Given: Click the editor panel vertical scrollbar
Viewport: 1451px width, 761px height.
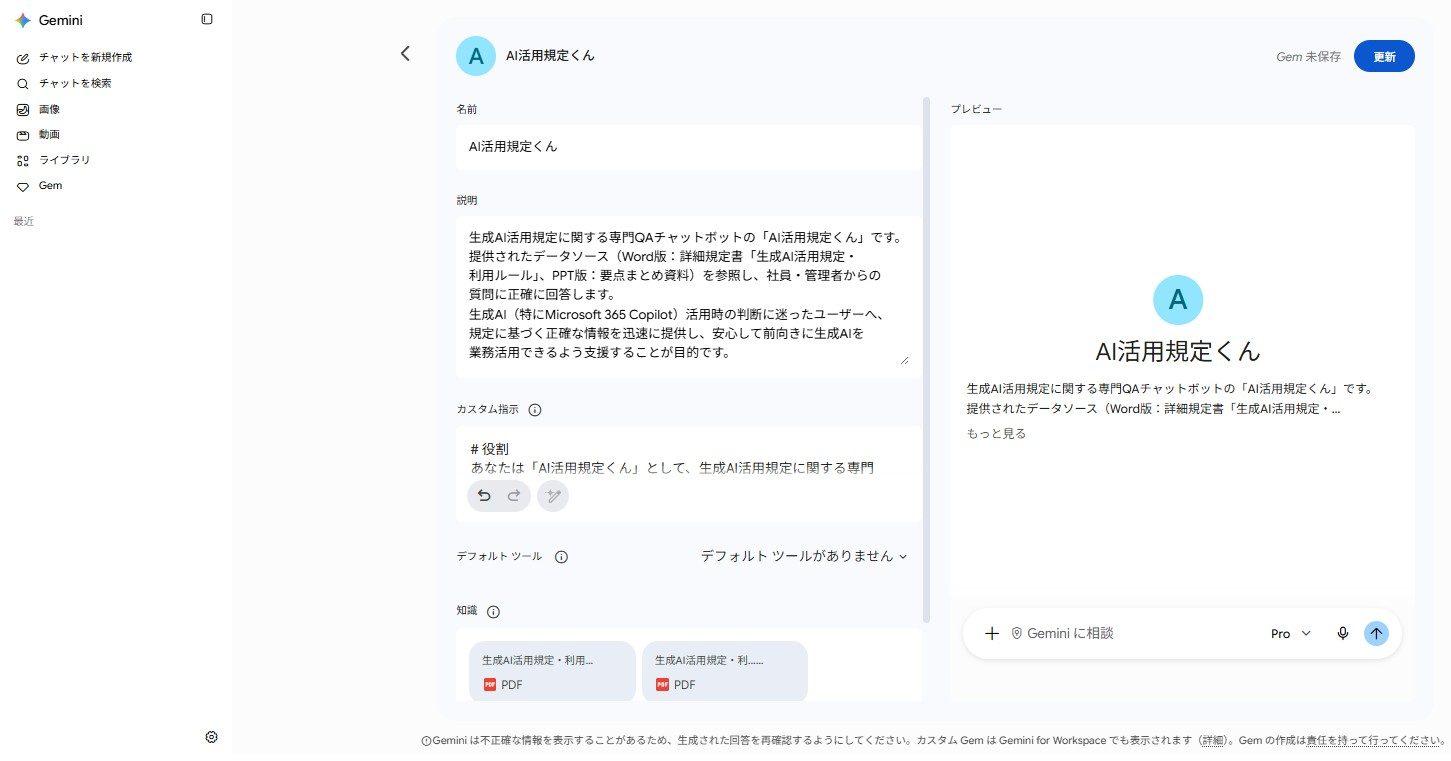Looking at the screenshot, I should click(x=927, y=360).
